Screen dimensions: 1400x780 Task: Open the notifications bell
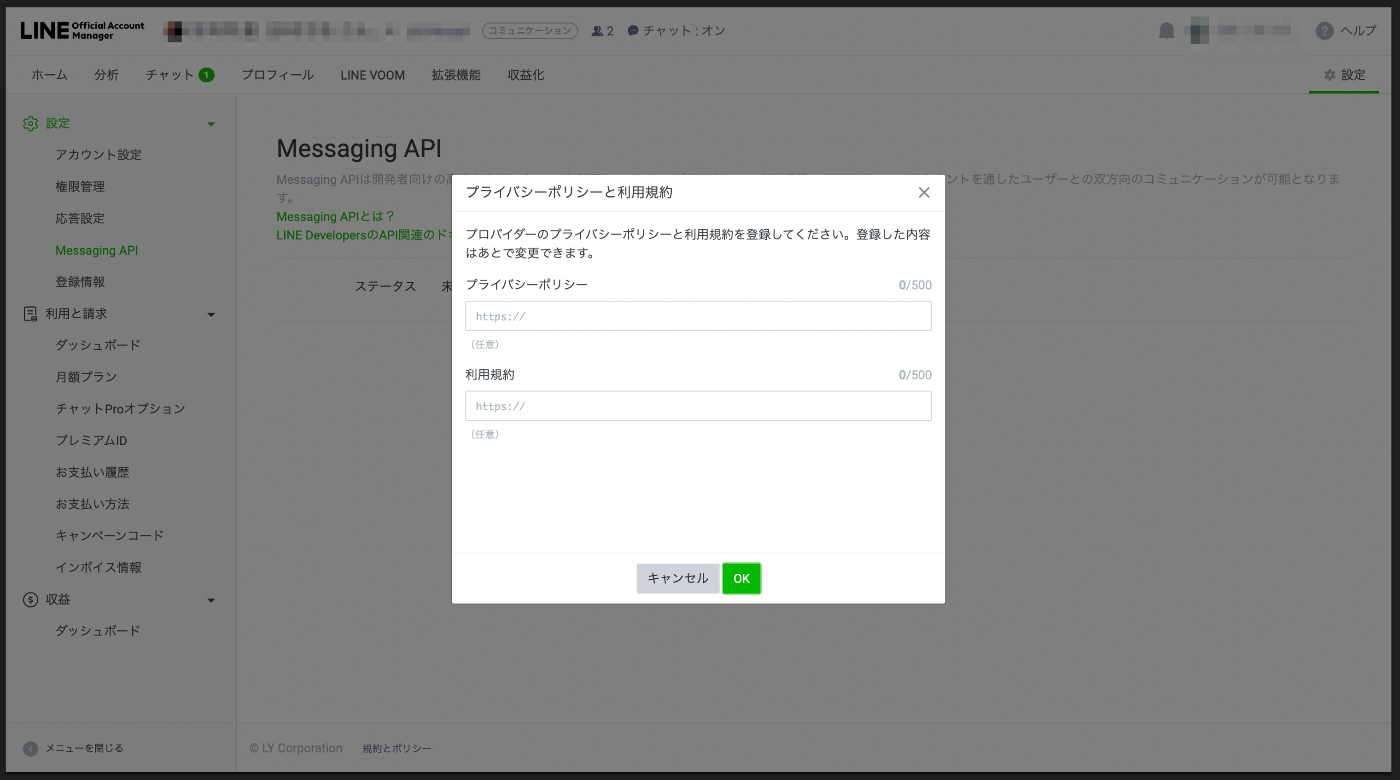(1166, 31)
